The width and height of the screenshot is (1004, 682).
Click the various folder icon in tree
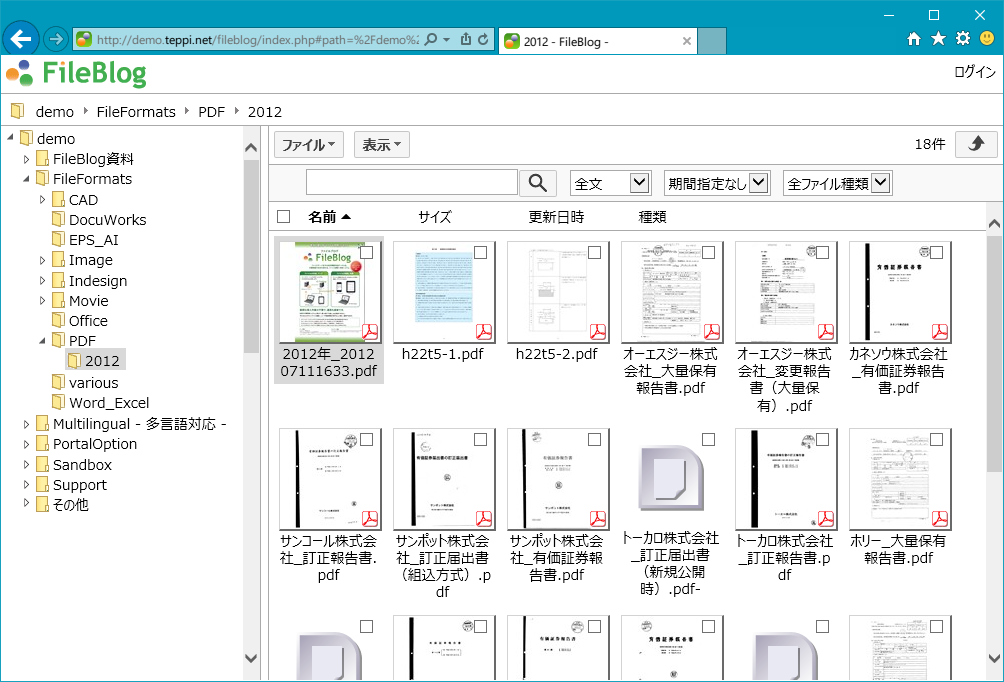coord(58,382)
